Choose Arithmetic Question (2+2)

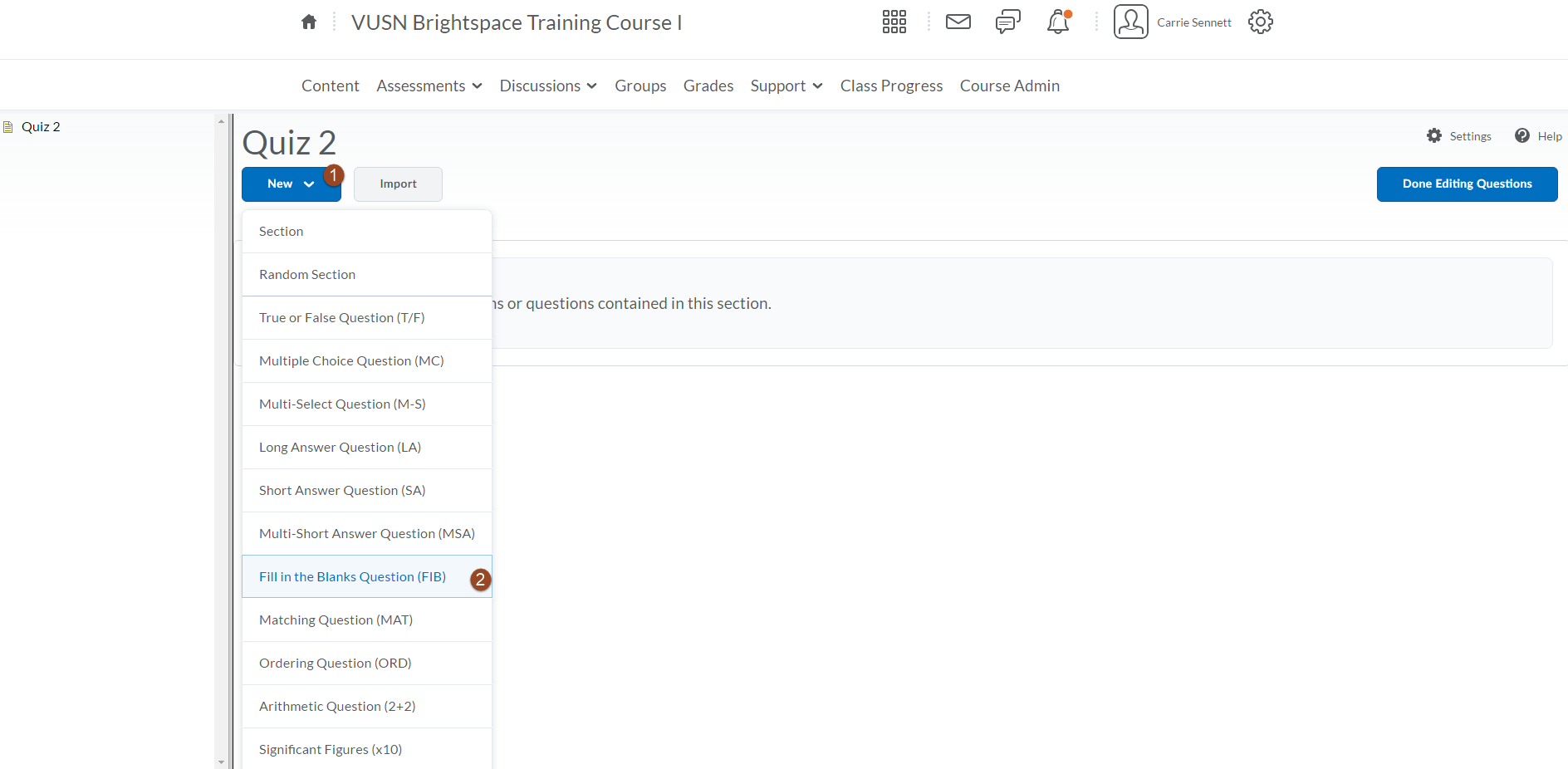click(x=367, y=707)
